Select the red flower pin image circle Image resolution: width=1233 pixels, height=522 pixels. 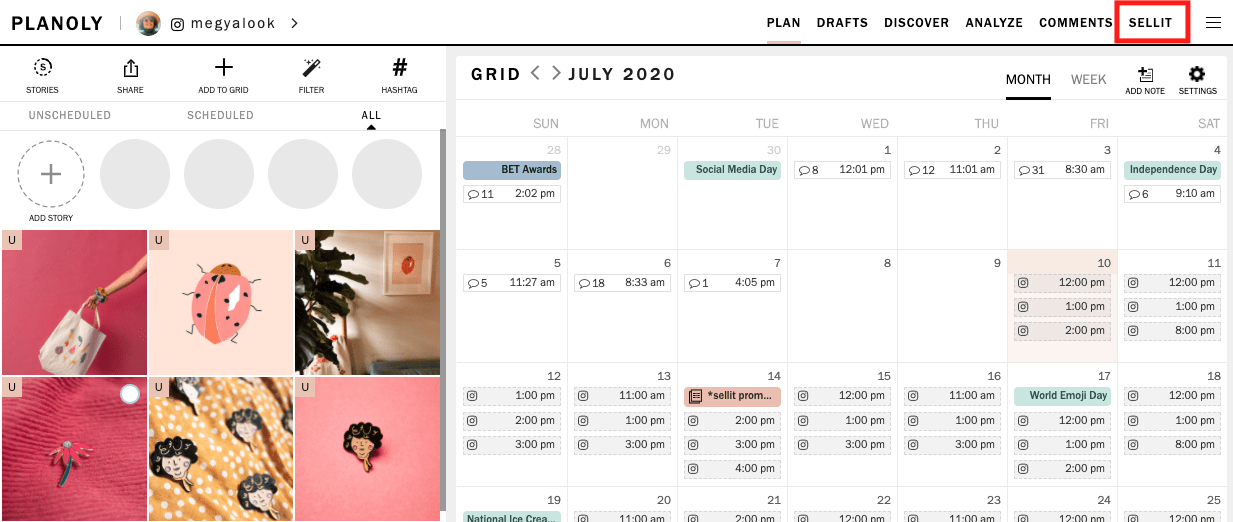pos(129,394)
